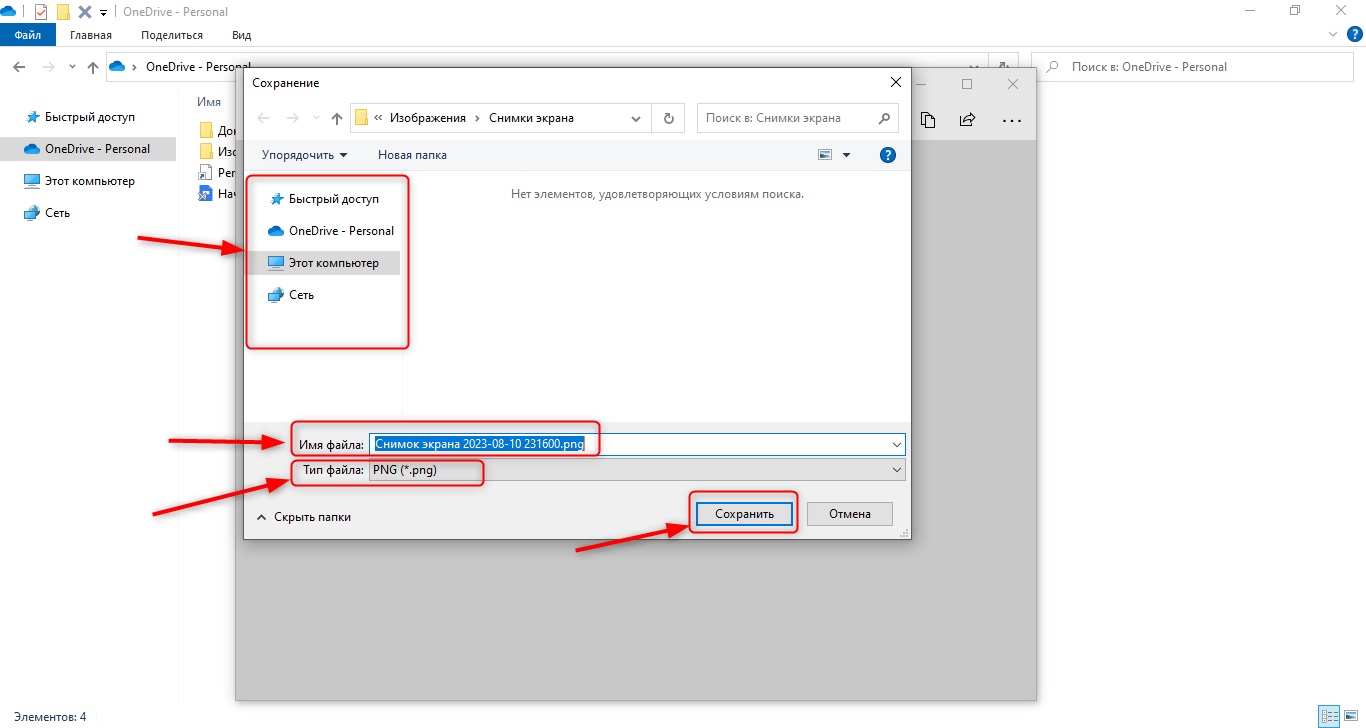Refresh the Снимки экрана folder in Save dialog
Screen dimensions: 1366x728
pos(668,118)
